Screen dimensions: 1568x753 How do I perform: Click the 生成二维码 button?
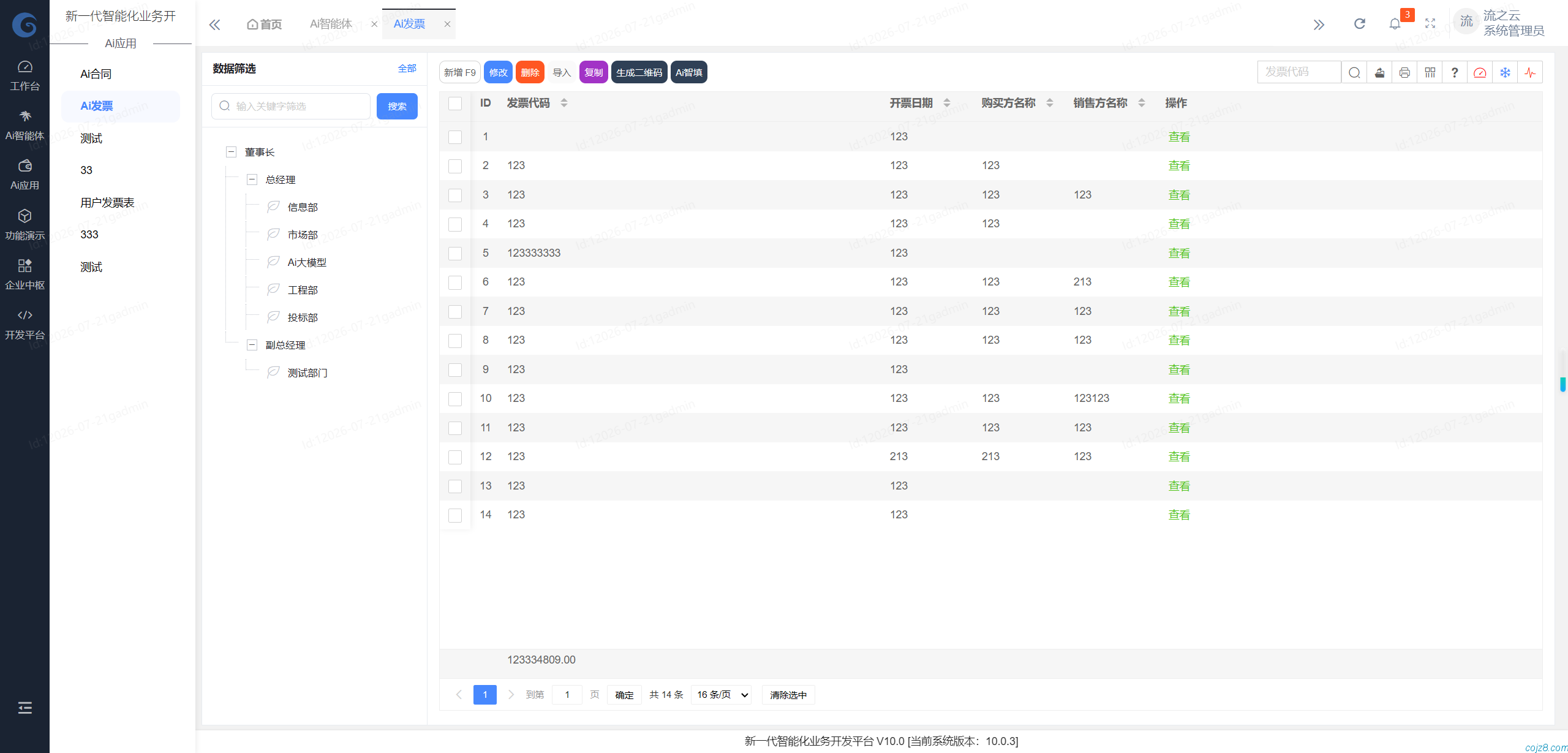(639, 72)
